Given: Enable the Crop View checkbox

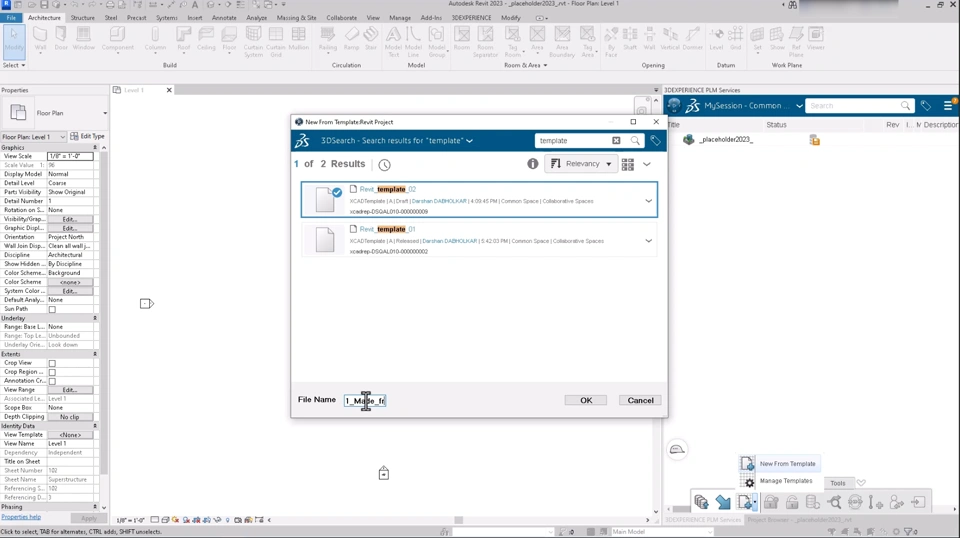Looking at the screenshot, I should point(52,364).
